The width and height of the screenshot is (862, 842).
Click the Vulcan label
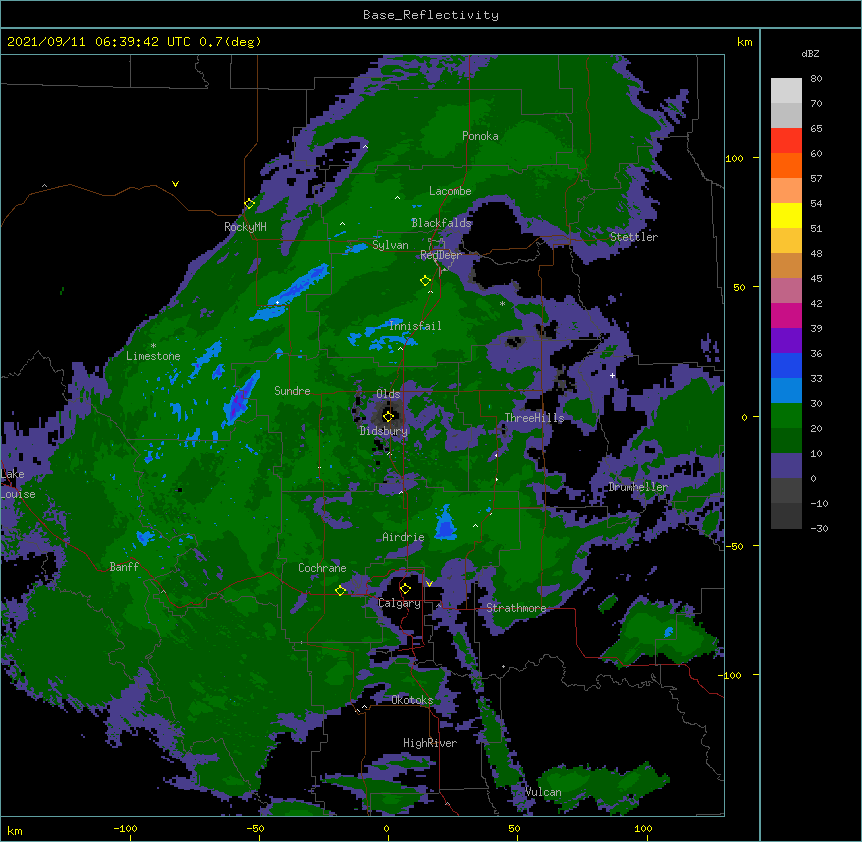point(543,792)
